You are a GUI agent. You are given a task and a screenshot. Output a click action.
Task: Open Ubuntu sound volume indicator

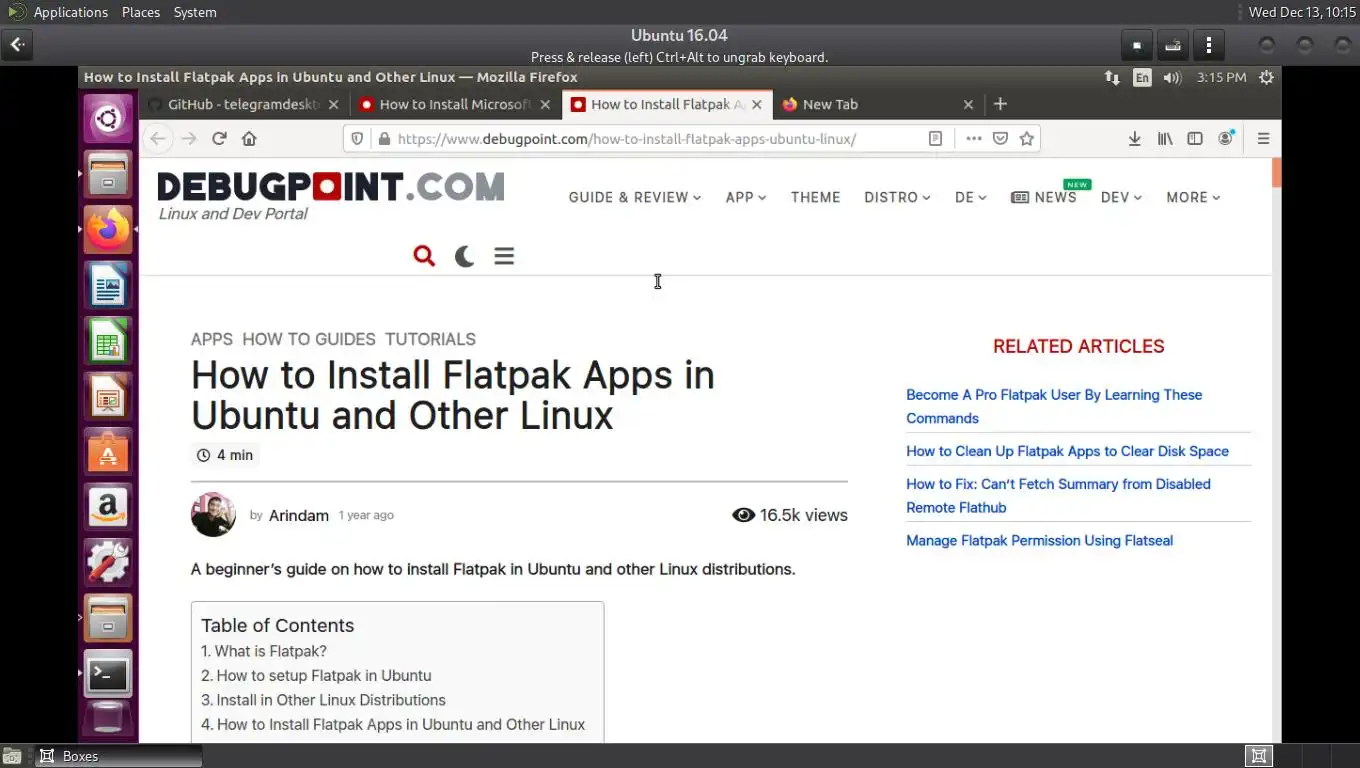(x=1172, y=77)
